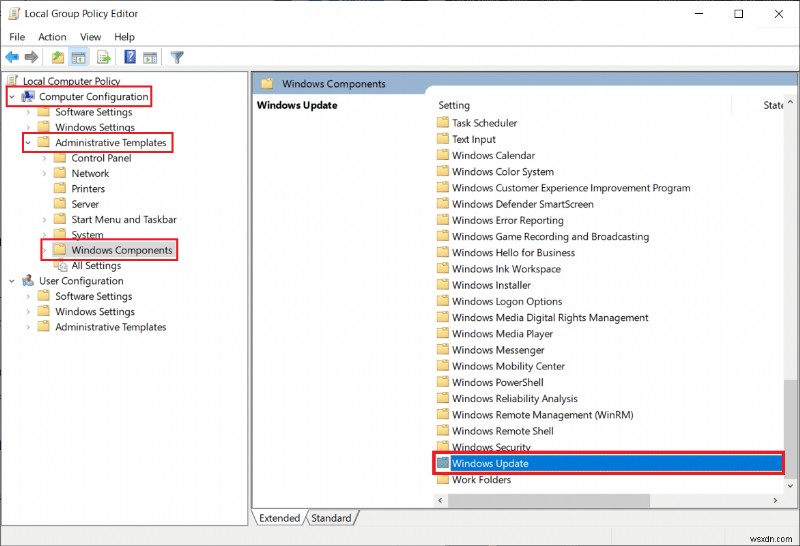Select Windows Mobility Center in list
This screenshot has width=800, height=546.
click(x=508, y=366)
